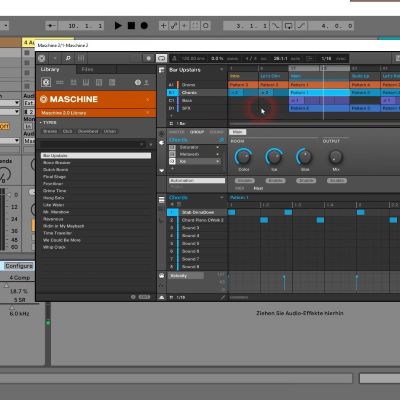
Task: Select the Velocity lane label
Action: point(185,276)
